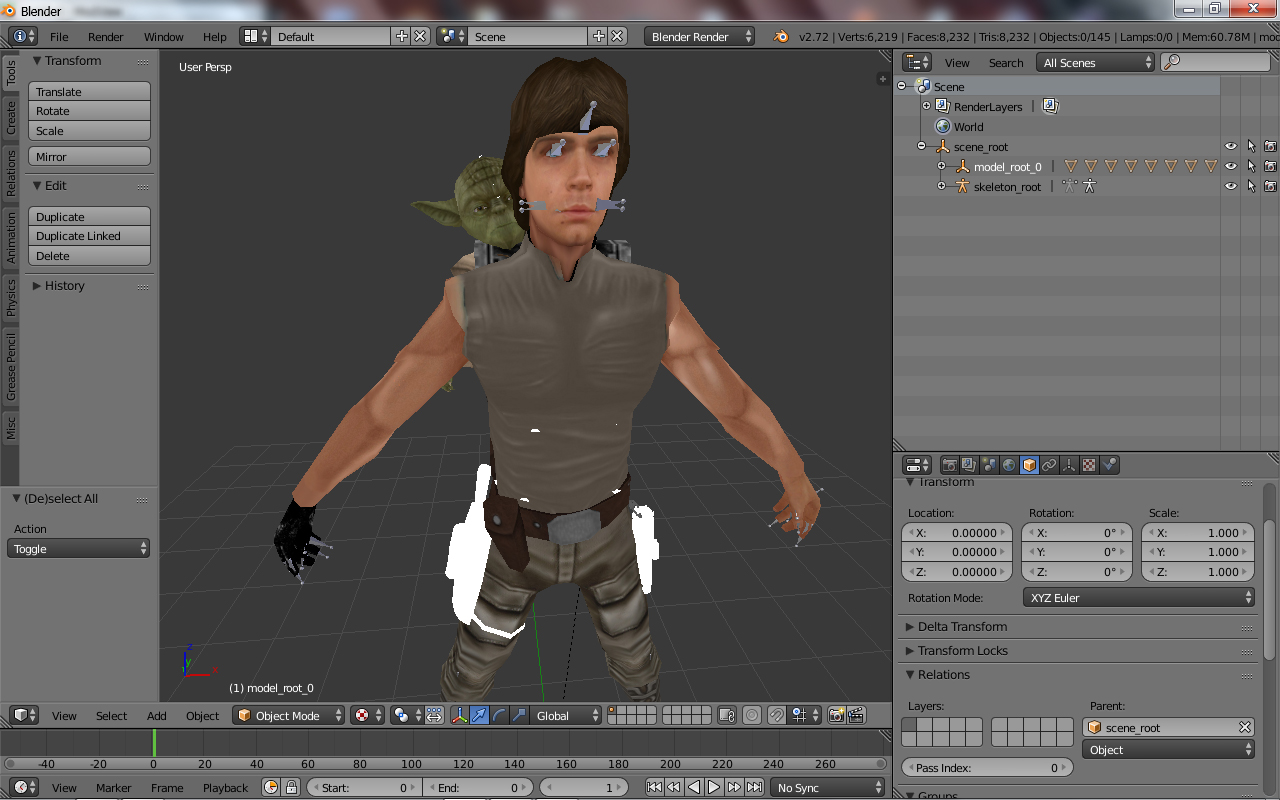
Task: Open the Blender Render engine dropdown
Action: coord(700,36)
